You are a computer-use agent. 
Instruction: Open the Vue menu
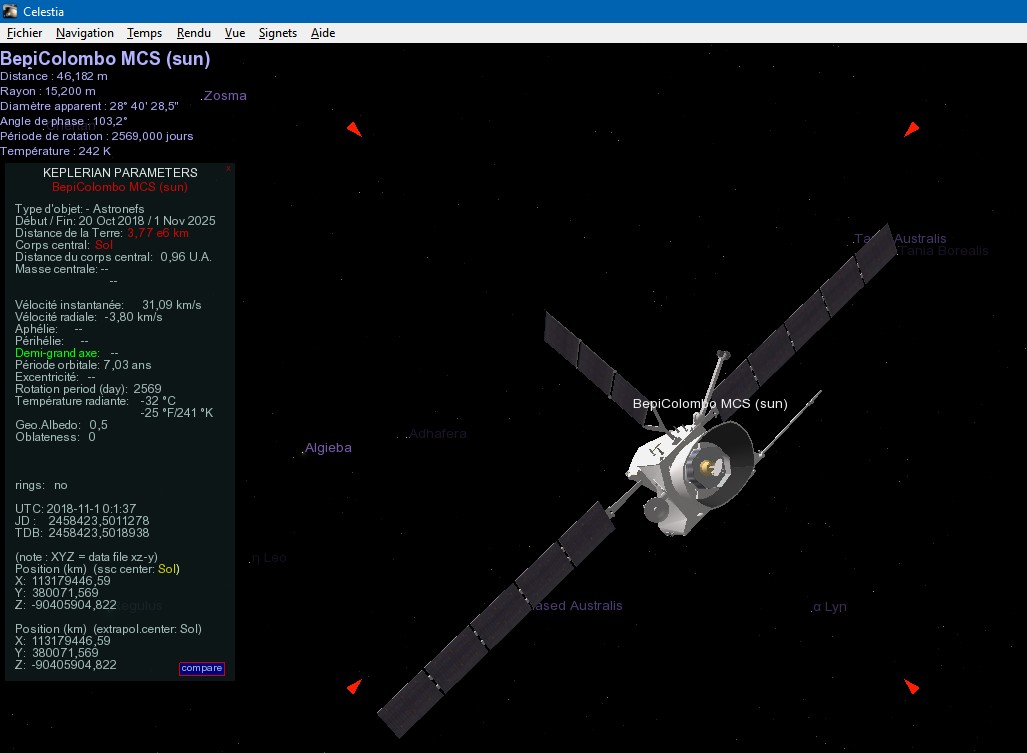[x=234, y=33]
